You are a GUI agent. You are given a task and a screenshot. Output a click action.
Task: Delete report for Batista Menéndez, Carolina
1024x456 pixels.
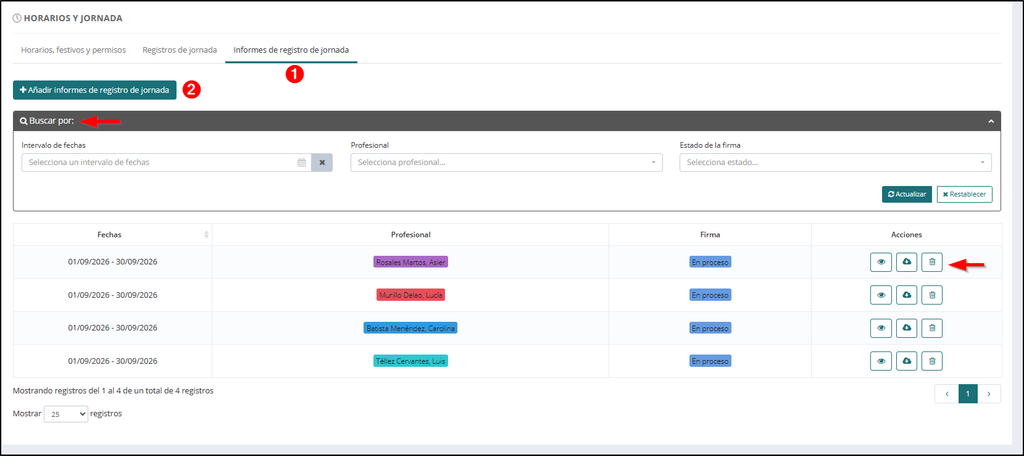click(x=932, y=327)
